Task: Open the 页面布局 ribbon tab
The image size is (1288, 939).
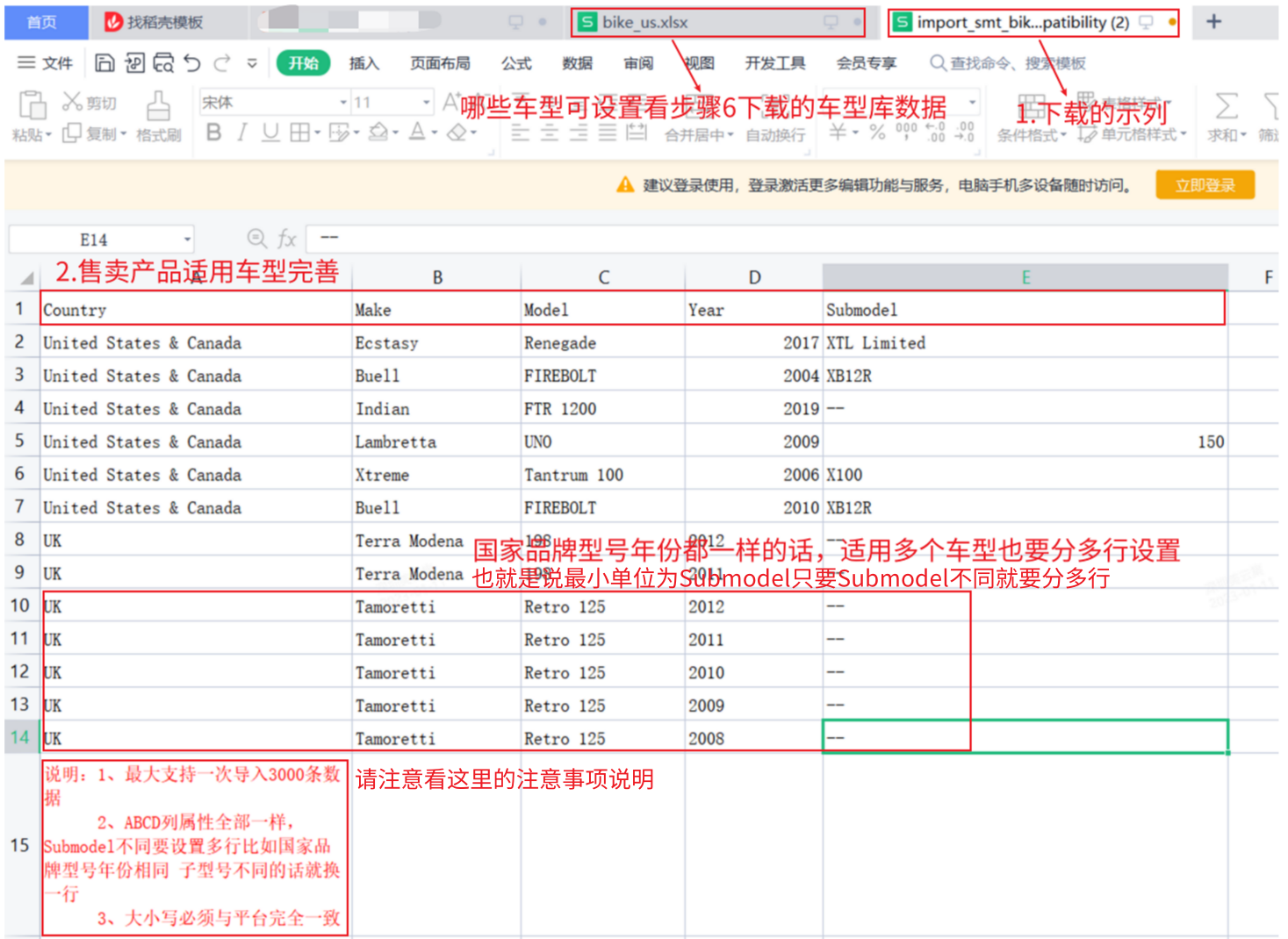Action: click(440, 63)
